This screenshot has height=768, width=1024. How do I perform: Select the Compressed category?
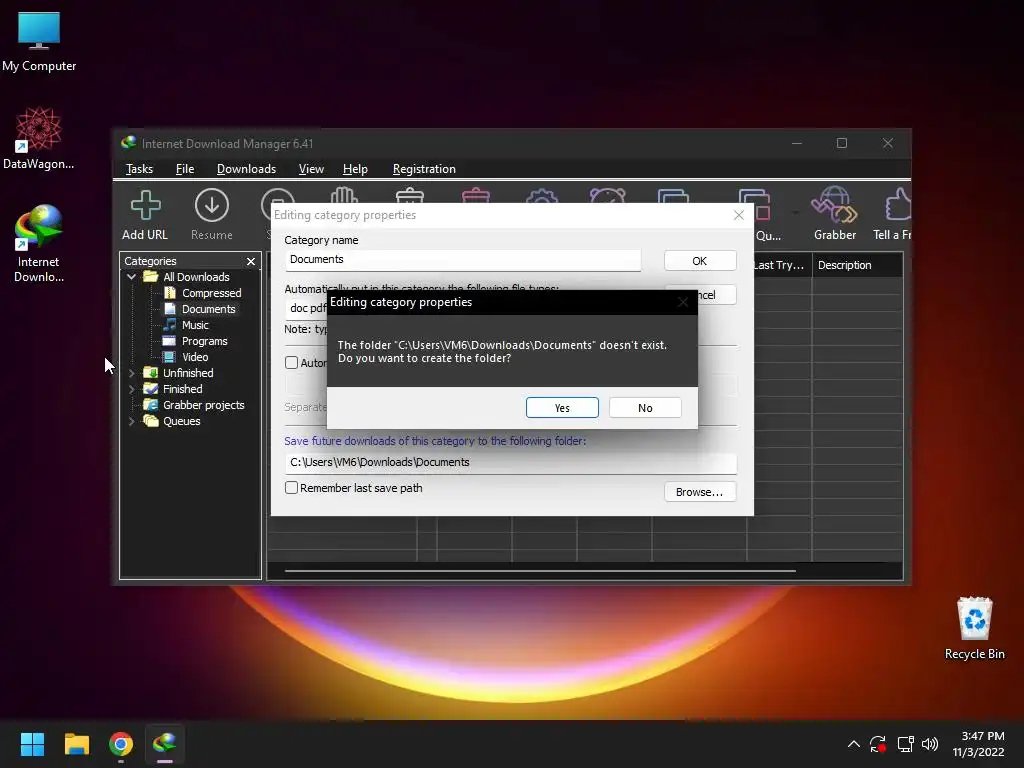pos(212,293)
